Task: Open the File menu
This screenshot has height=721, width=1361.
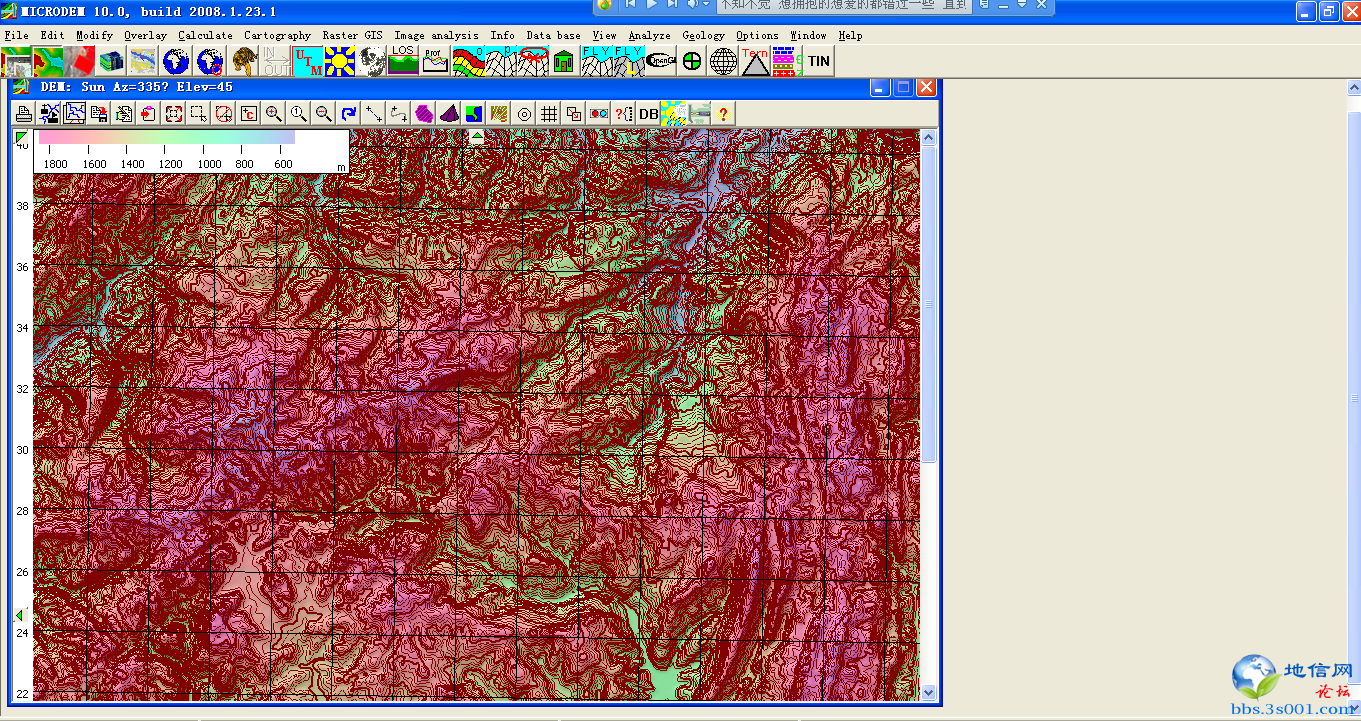Action: pos(16,35)
